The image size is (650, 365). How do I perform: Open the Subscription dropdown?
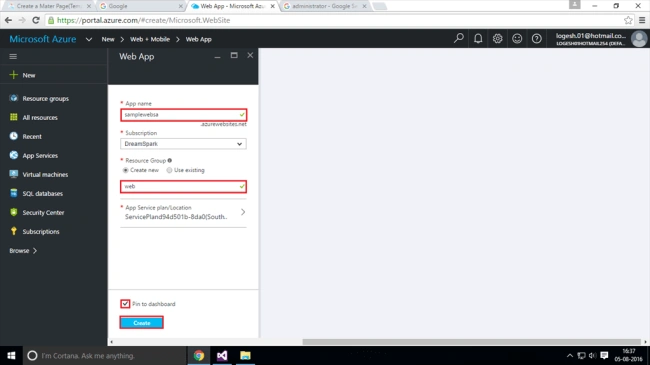[183, 144]
